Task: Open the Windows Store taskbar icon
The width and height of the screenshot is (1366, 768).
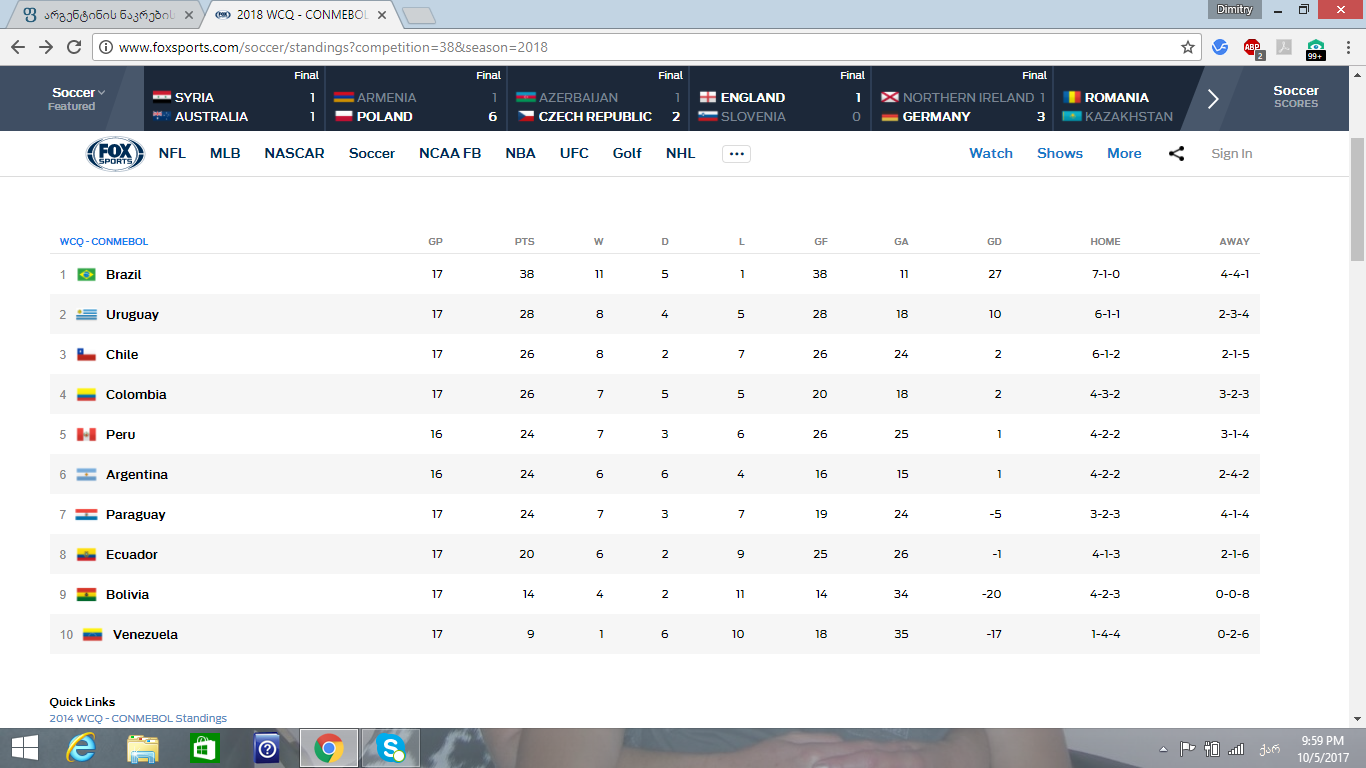Action: pos(205,748)
